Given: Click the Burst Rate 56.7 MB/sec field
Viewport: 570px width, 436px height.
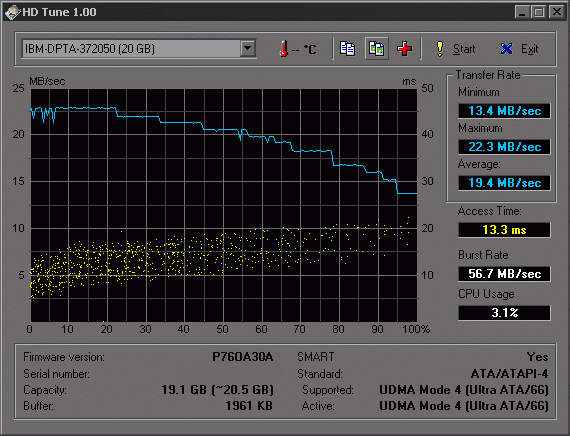Looking at the screenshot, I should click(504, 274).
